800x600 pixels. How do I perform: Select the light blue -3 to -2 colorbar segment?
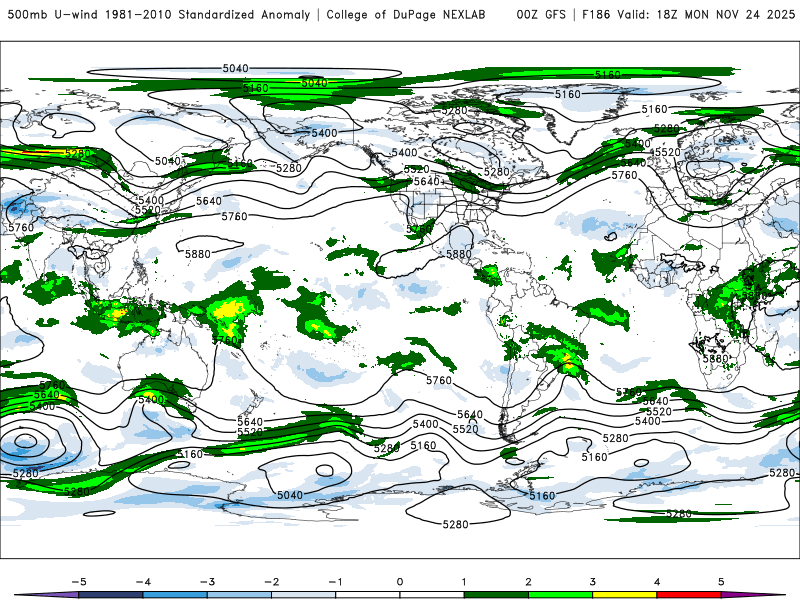point(239,595)
